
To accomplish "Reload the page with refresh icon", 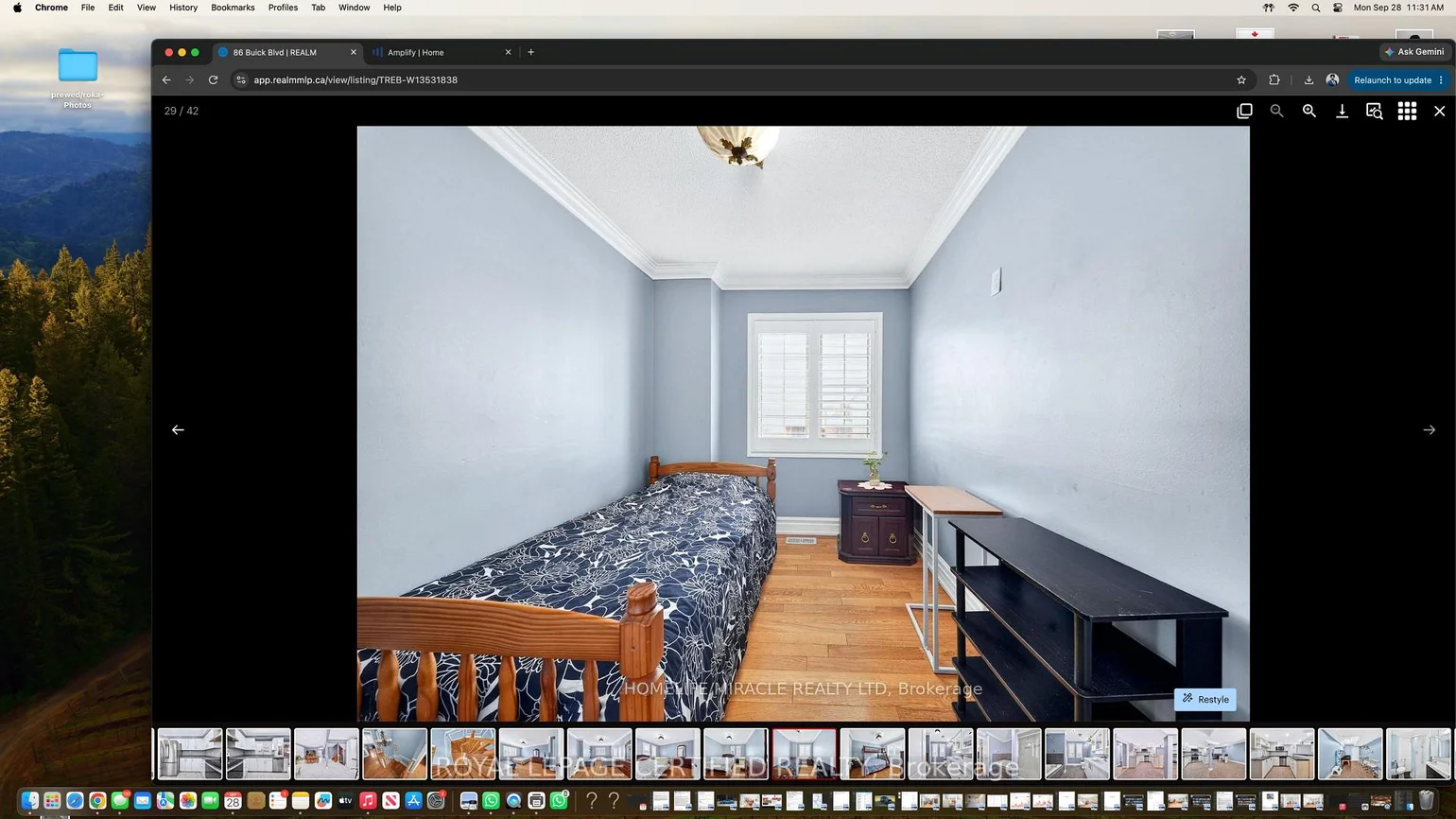I will tap(214, 80).
